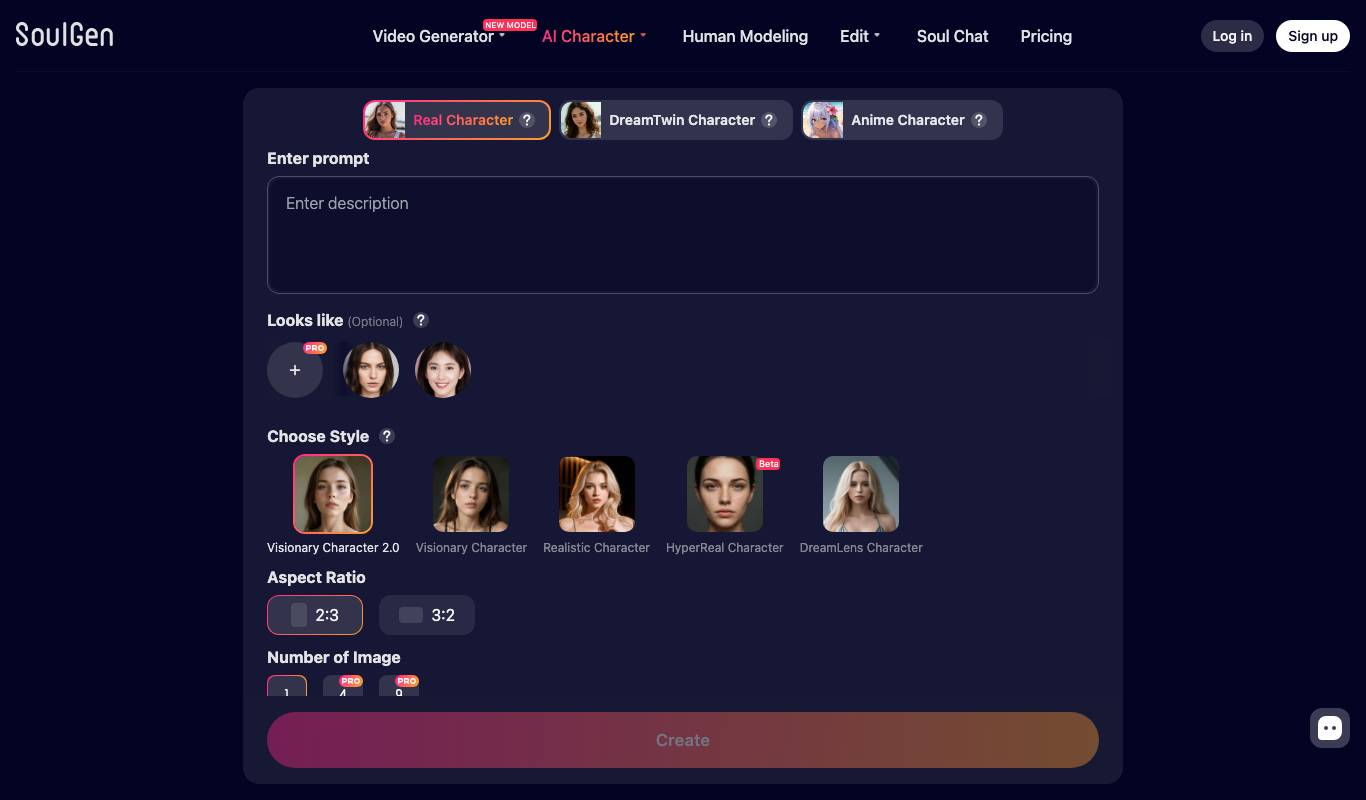Open Soul Chat from navigation
Screen dimensions: 1366x800
click(x=952, y=36)
